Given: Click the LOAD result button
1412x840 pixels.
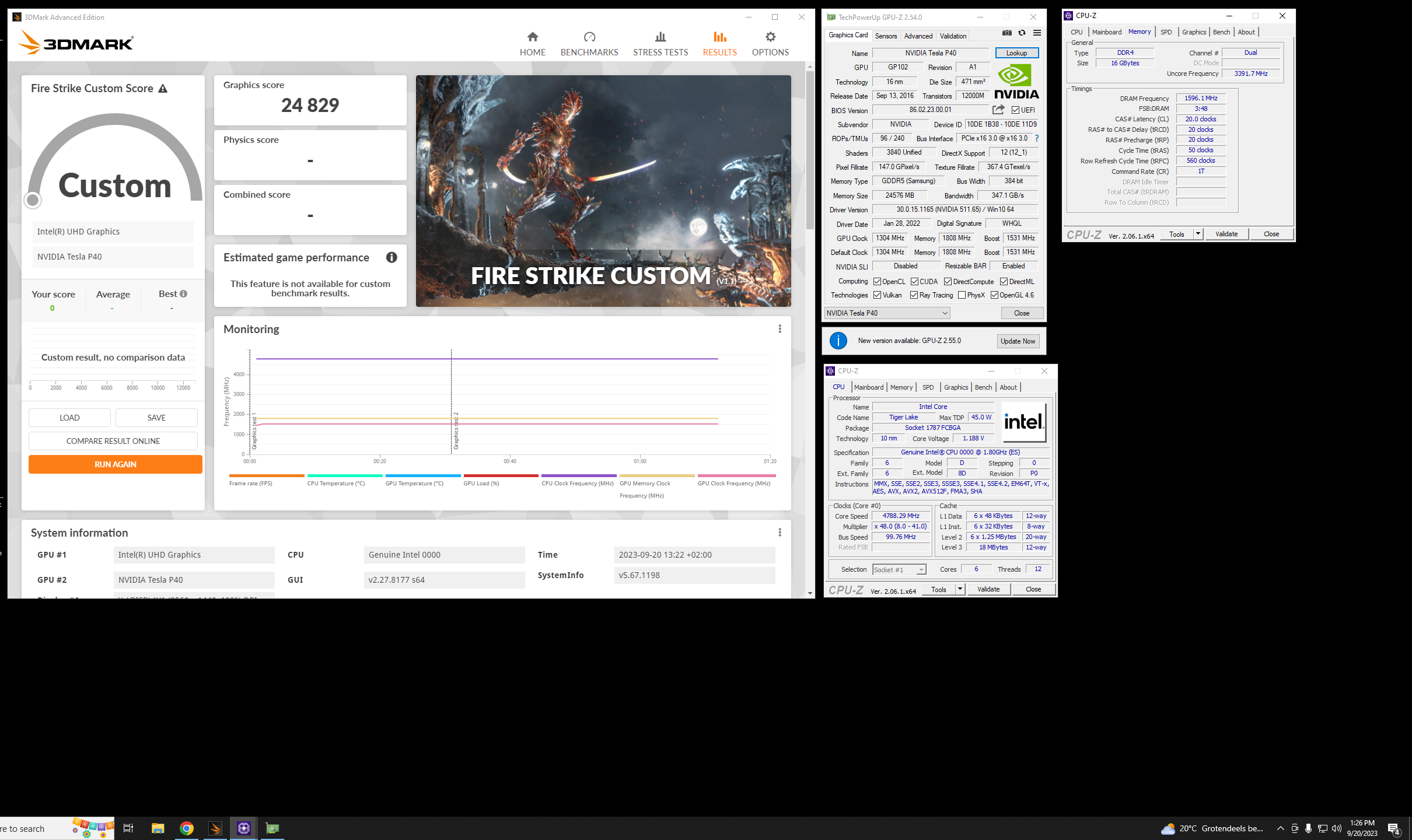Looking at the screenshot, I should pos(69,418).
